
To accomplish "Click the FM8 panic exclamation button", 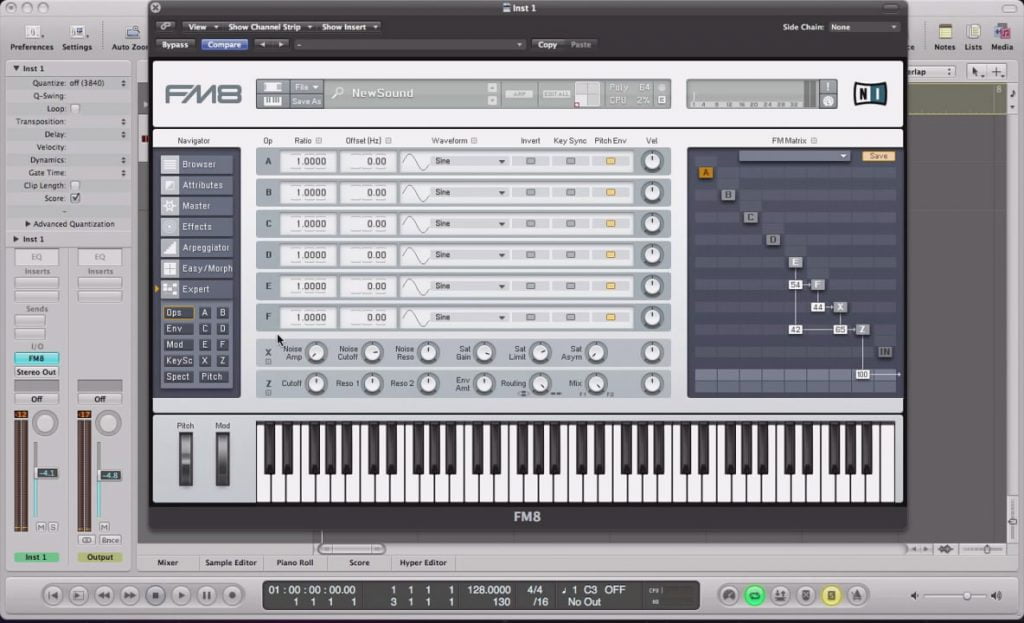I will (x=828, y=87).
